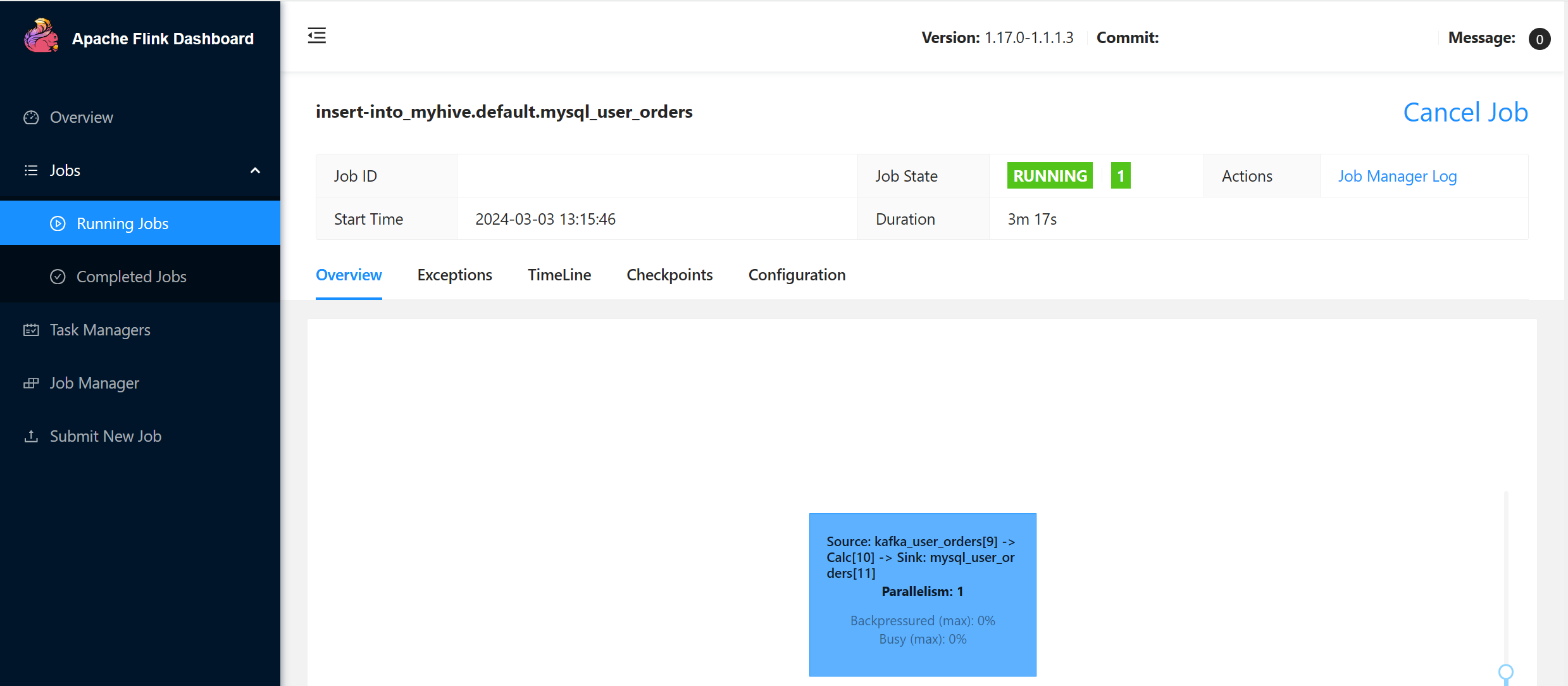Open the Checkpoints tab
The image size is (1568, 686).
coord(669,275)
